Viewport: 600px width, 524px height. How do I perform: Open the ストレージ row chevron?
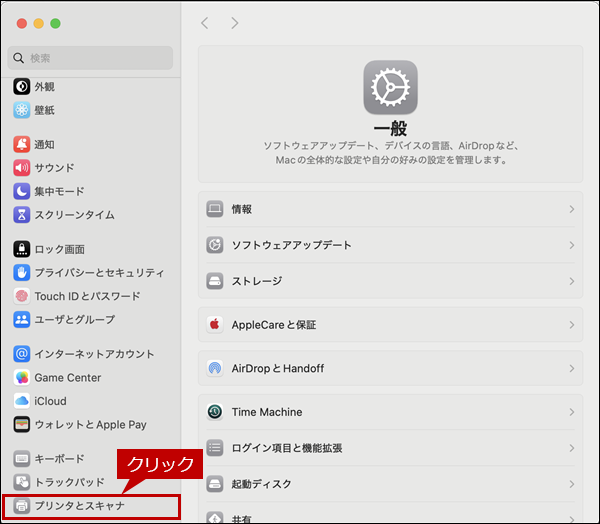571,281
